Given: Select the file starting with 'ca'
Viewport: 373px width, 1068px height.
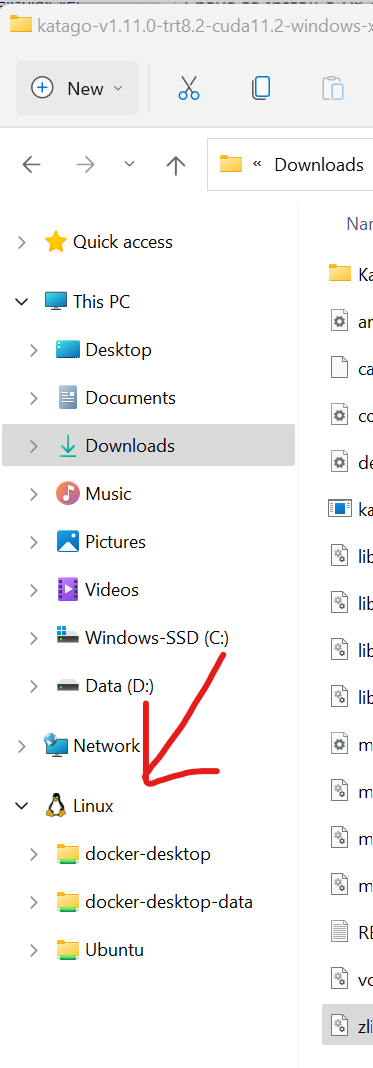Looking at the screenshot, I should pos(351,368).
